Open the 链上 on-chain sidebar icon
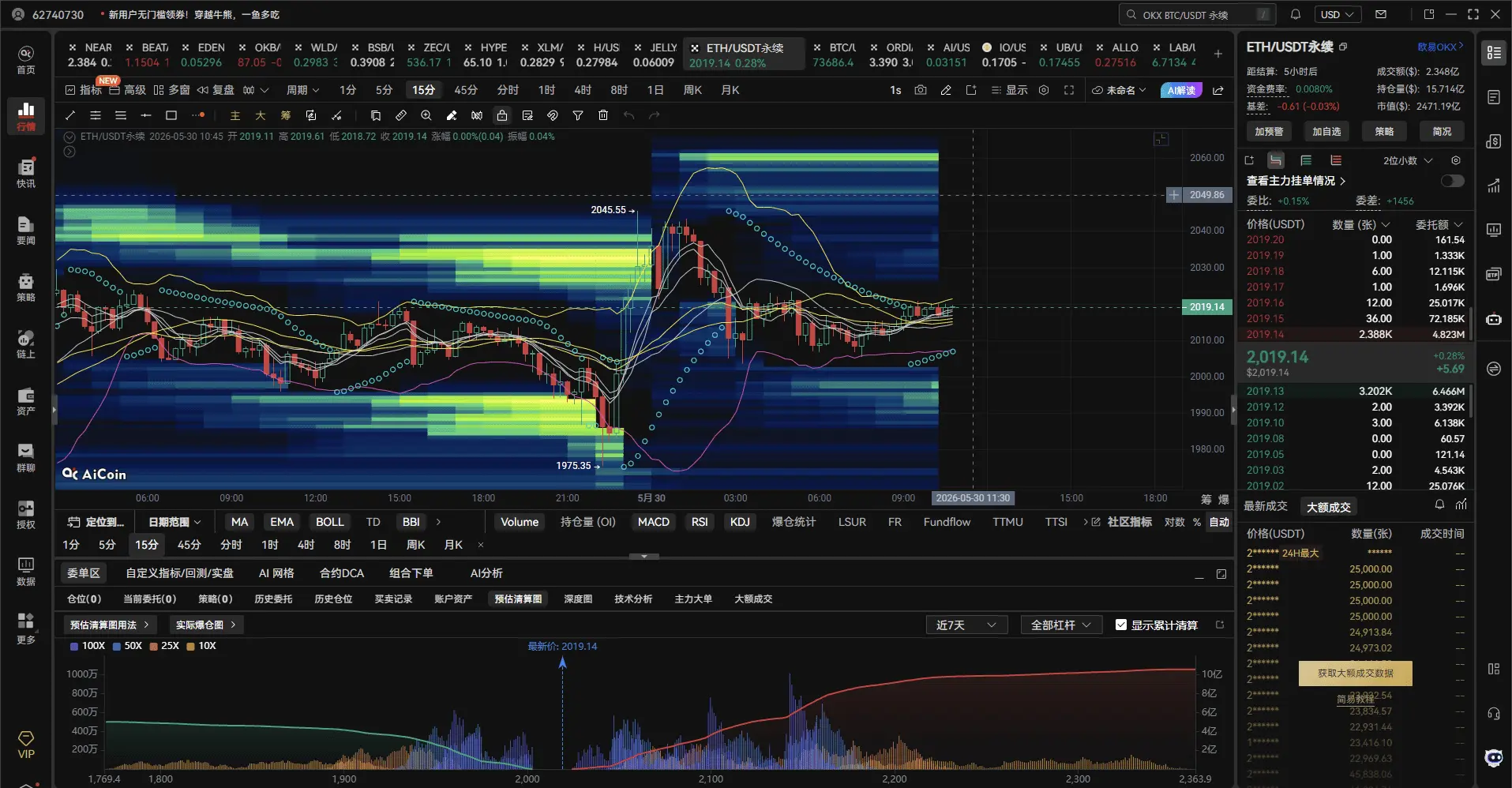 [x=26, y=343]
